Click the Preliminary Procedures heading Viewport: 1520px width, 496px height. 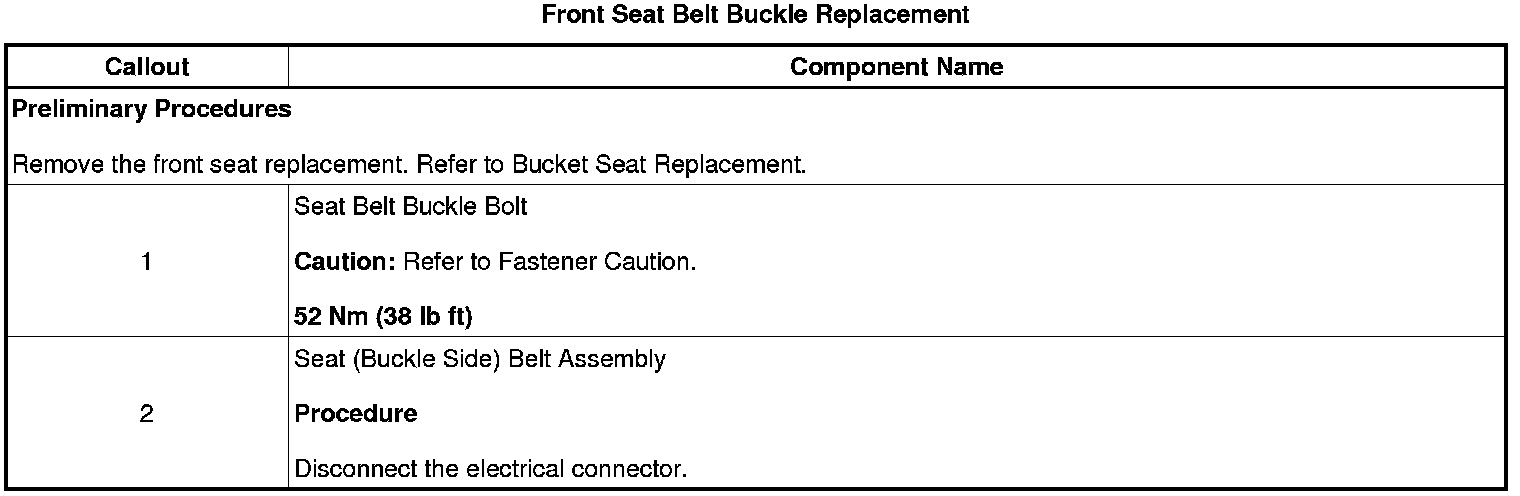pyautogui.click(x=151, y=109)
